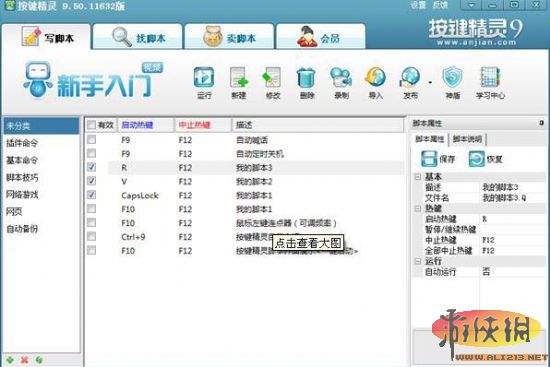Run the selected script with 运行 icon
Image resolution: width=550 pixels, height=367 pixels.
pyautogui.click(x=204, y=78)
